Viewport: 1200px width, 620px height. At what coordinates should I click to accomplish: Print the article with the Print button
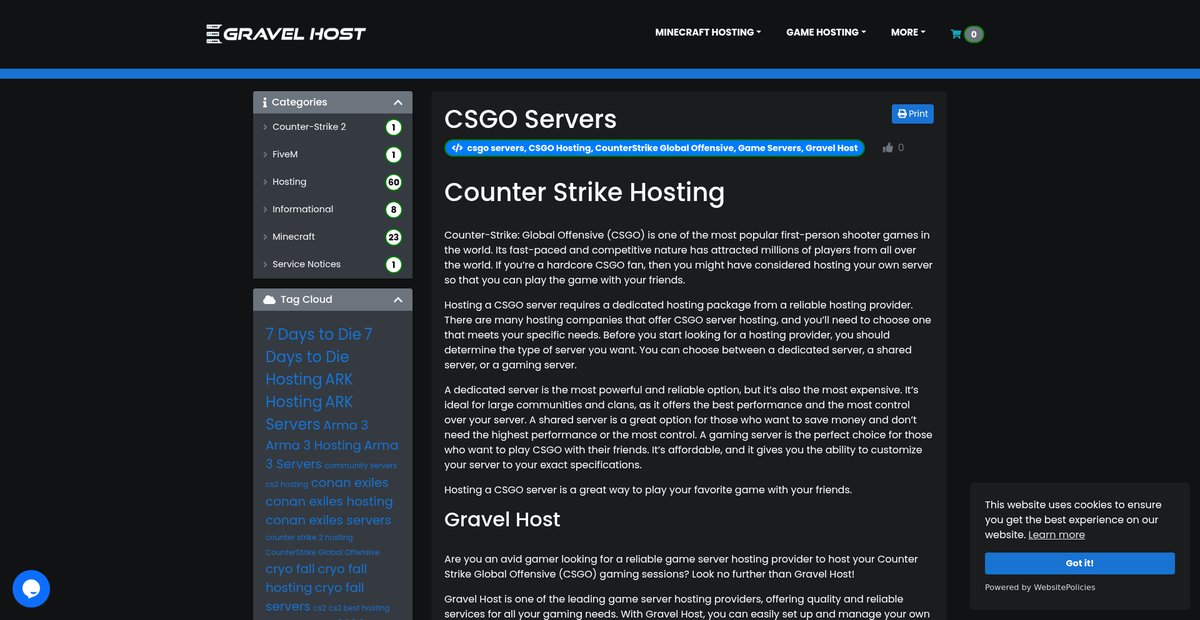(912, 114)
